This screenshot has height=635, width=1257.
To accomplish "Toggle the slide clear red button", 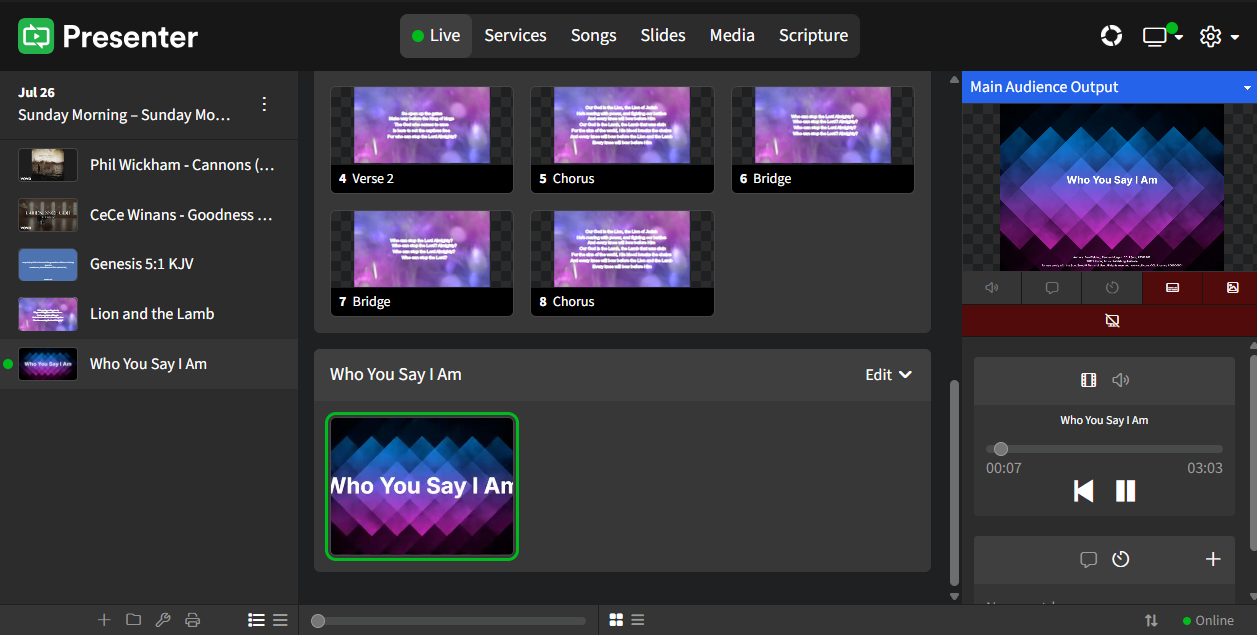I will click(1172, 288).
